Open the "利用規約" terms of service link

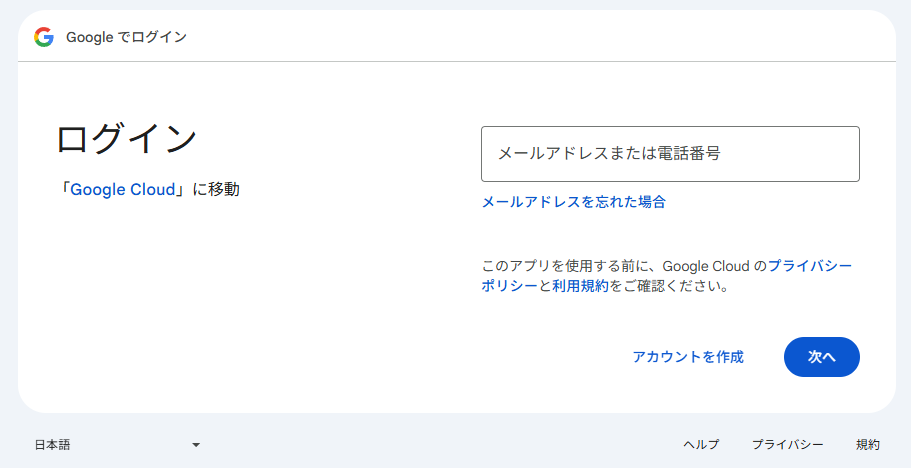click(580, 286)
